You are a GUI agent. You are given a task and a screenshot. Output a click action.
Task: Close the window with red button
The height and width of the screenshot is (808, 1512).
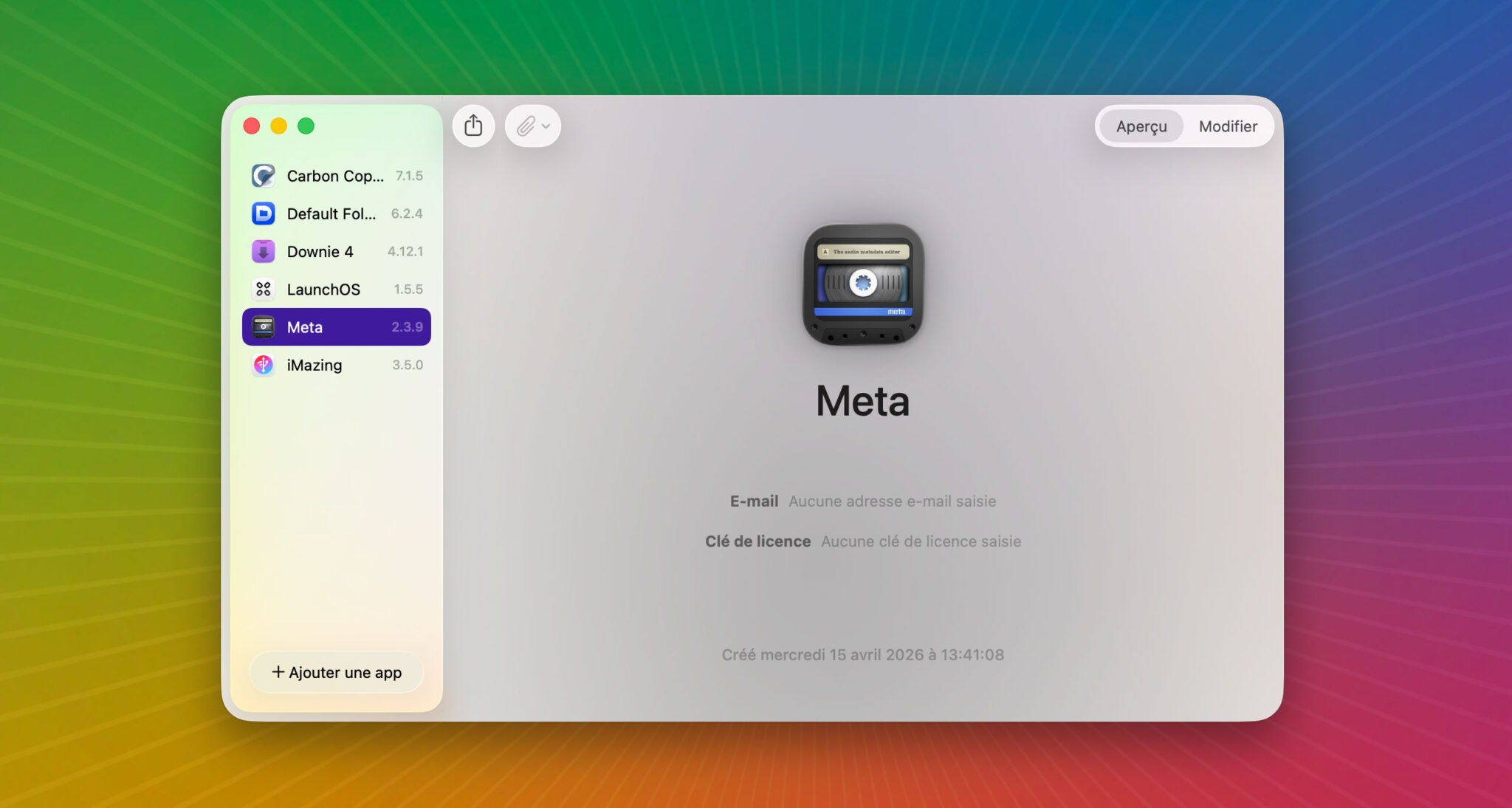coord(252,126)
